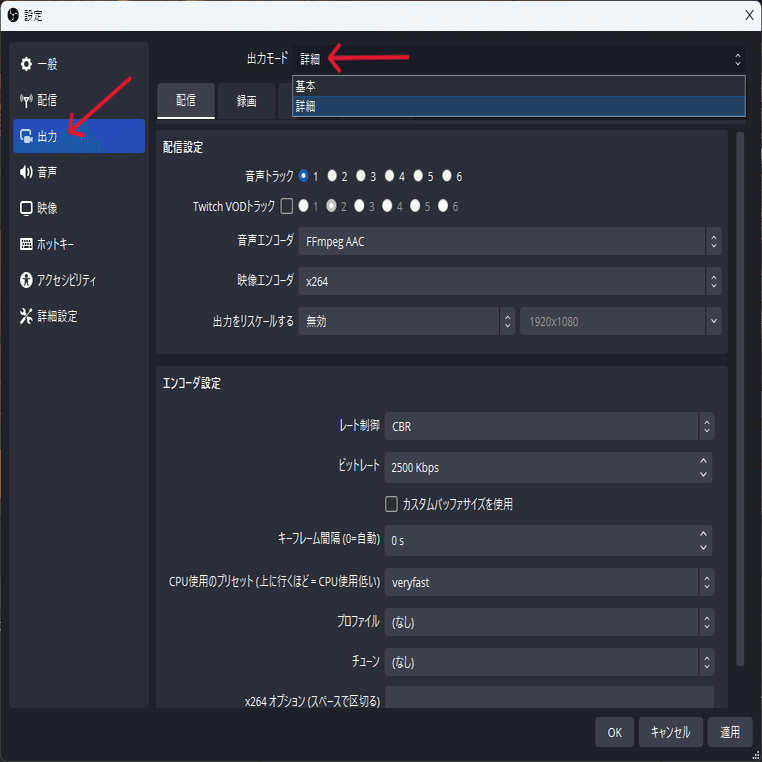Select Twitch VOD track 3 radio button
This screenshot has height=762, width=762.
pos(359,206)
